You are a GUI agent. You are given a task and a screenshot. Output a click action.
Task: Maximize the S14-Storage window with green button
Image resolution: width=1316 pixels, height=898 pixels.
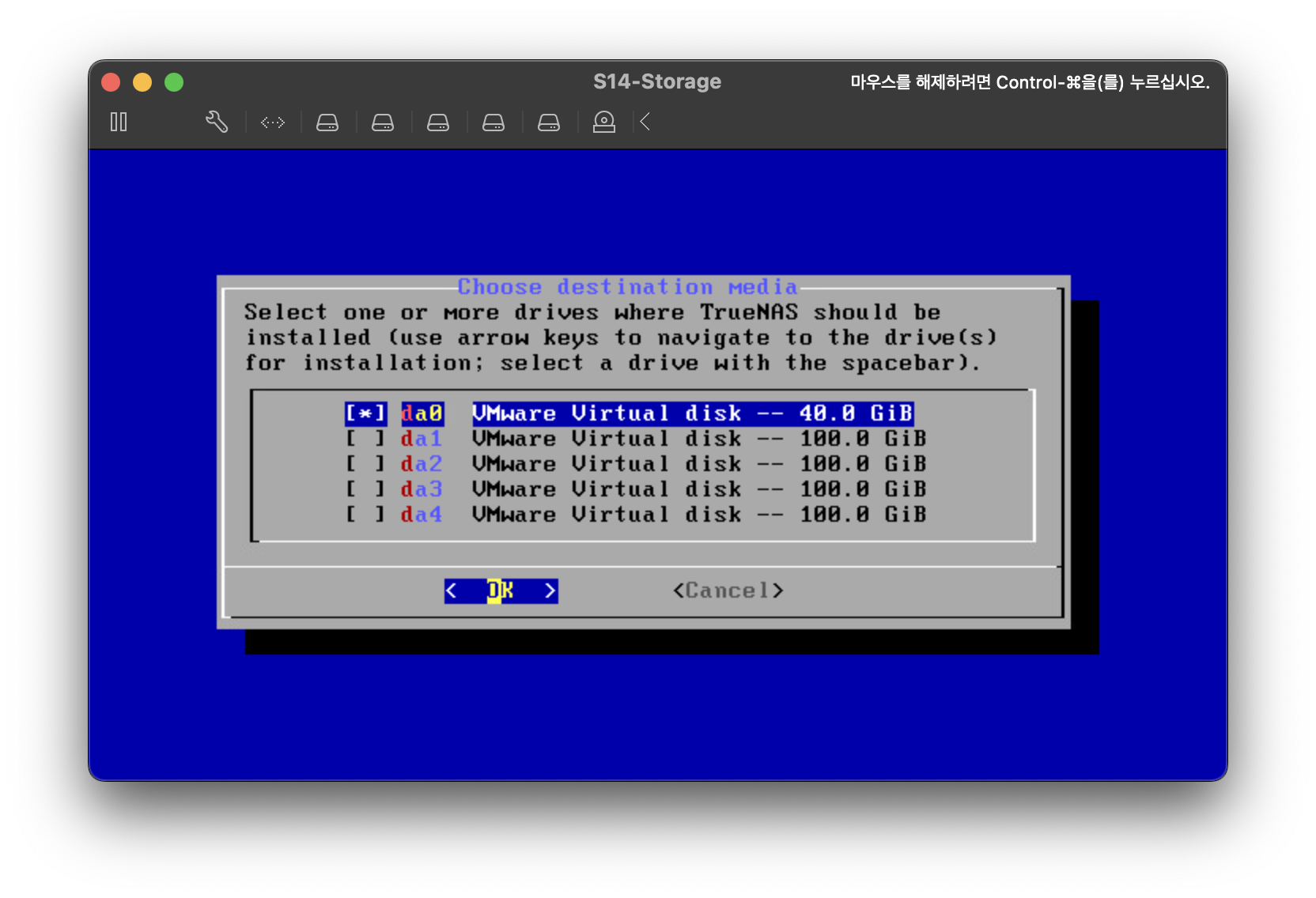tap(174, 82)
